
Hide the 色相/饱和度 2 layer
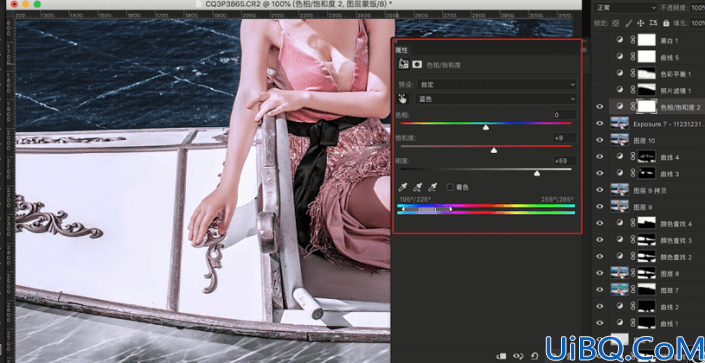[599, 107]
